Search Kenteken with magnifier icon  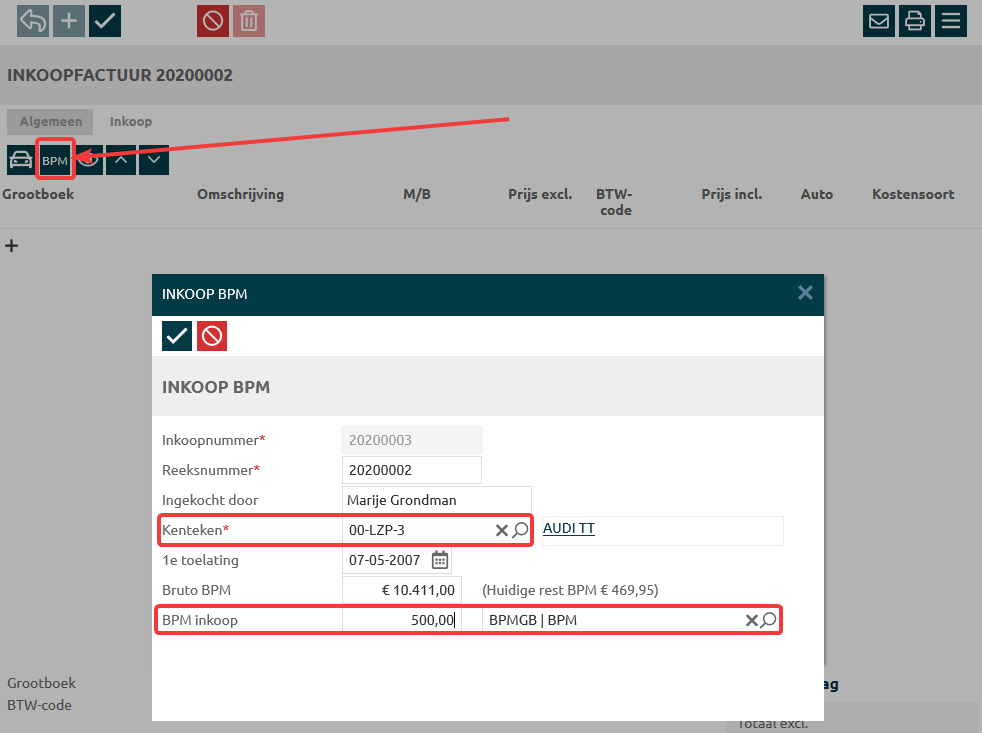tap(521, 530)
